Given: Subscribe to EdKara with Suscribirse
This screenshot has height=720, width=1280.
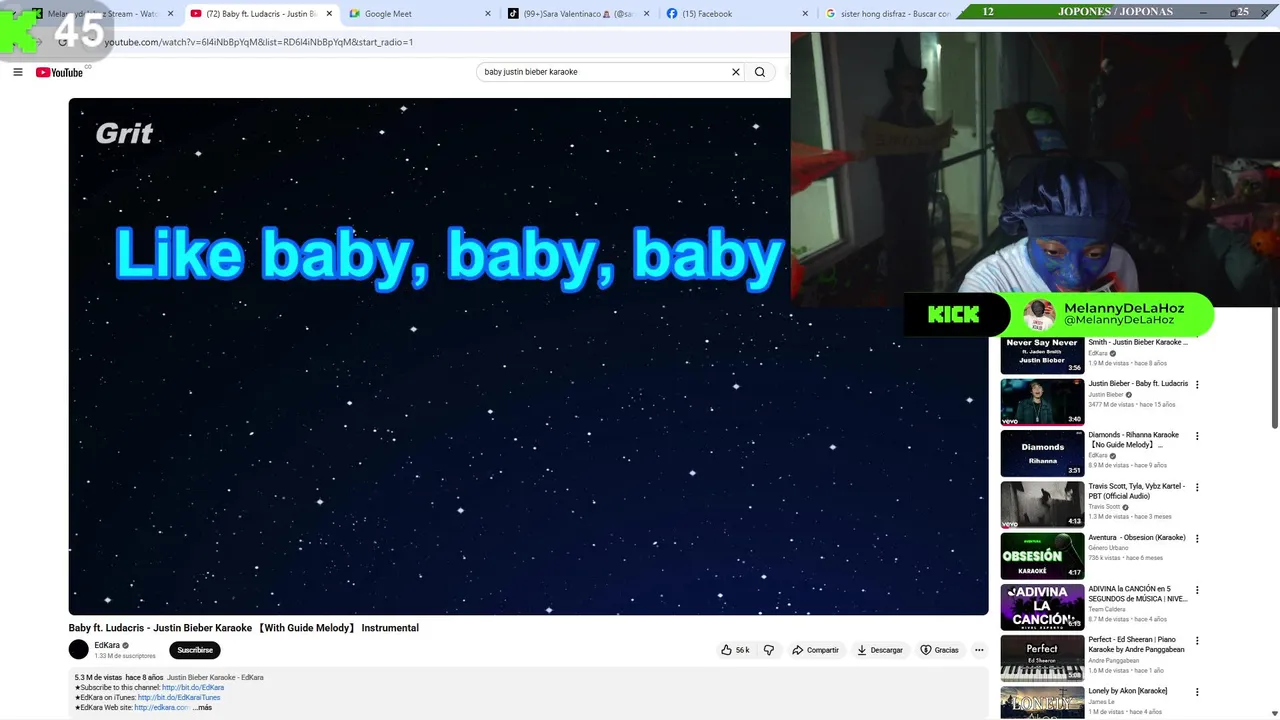Looking at the screenshot, I should tap(195, 650).
